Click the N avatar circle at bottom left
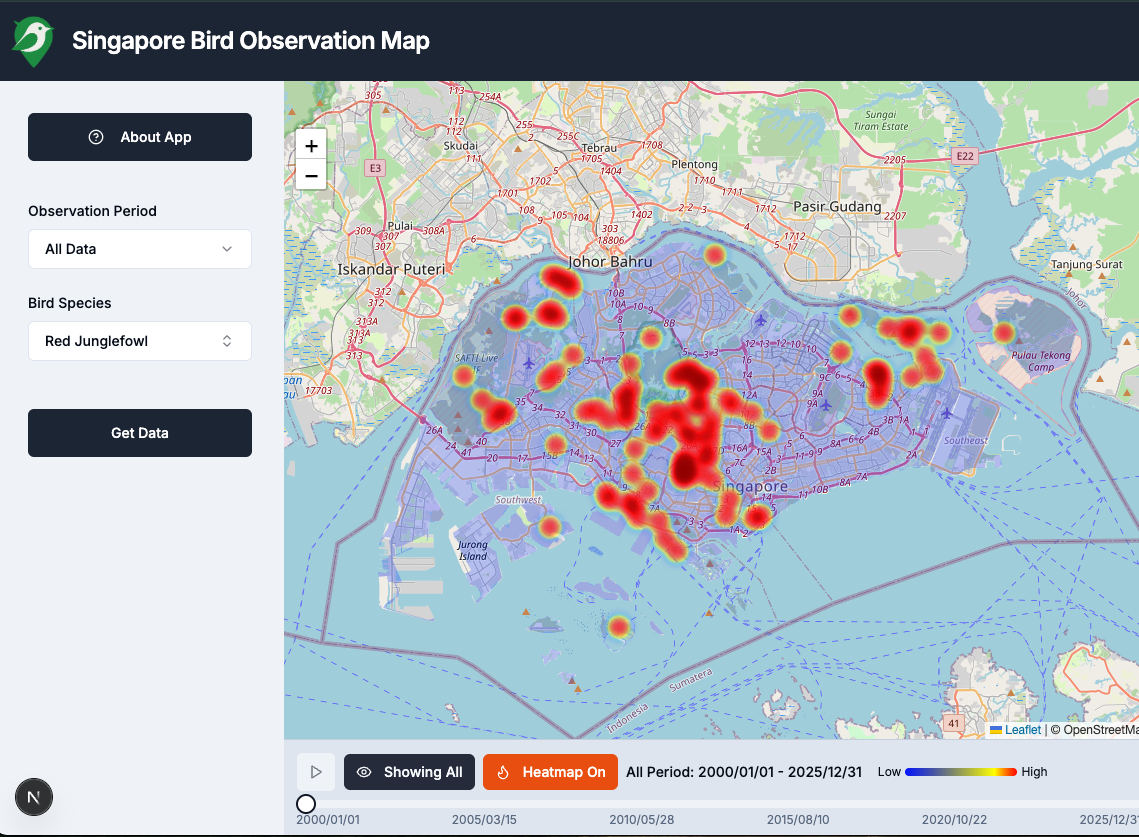Viewport: 1139px width, 837px height. point(33,797)
